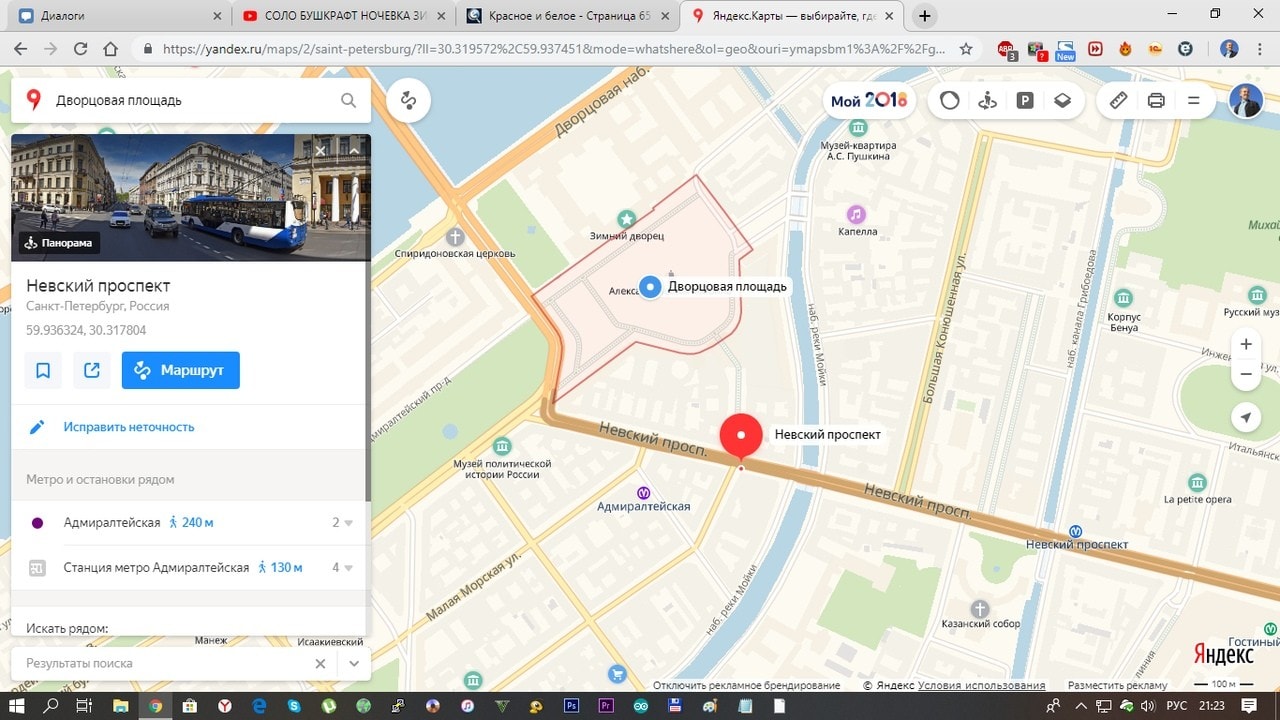Click the Исправить неточность link
The image size is (1280, 720).
pyautogui.click(x=128, y=427)
